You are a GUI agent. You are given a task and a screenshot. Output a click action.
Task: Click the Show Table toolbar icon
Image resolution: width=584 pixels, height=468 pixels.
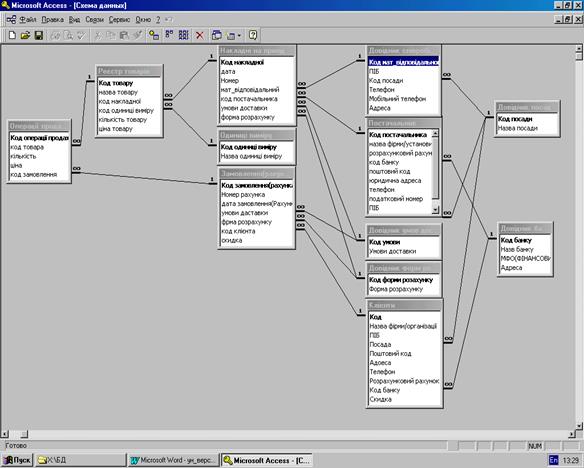pos(154,35)
